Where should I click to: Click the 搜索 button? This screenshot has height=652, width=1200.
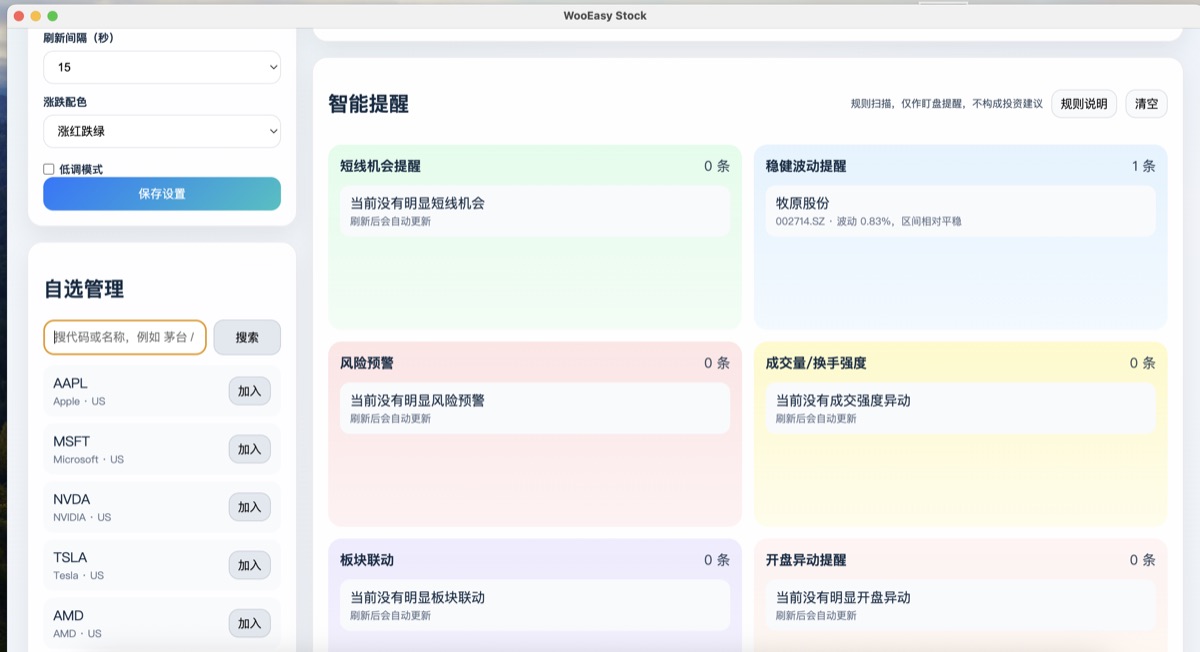coord(247,337)
